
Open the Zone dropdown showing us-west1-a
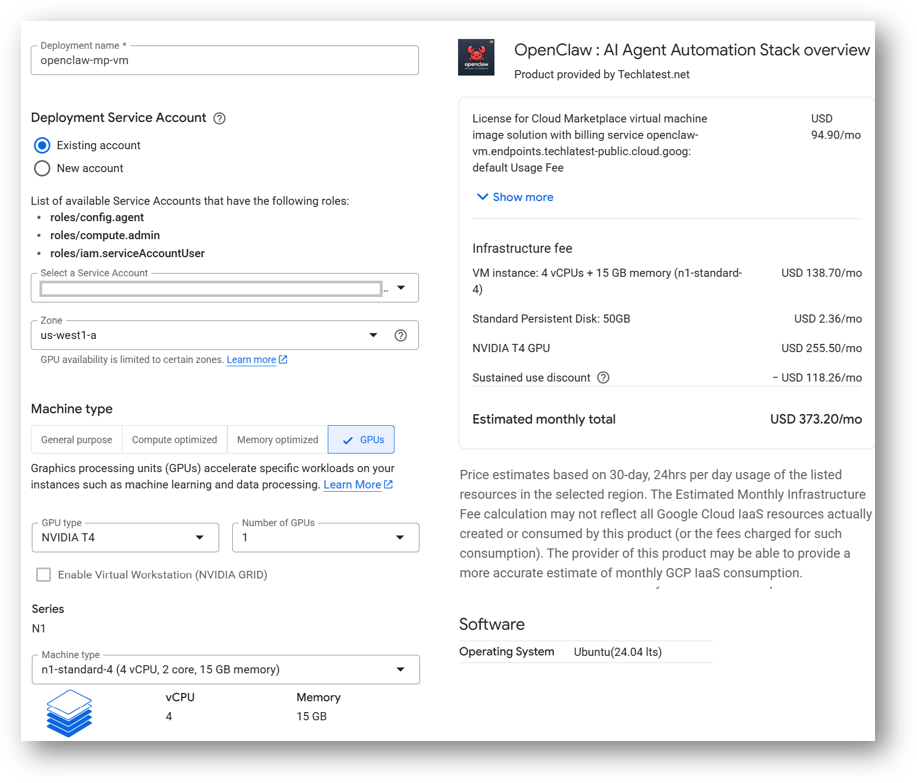[225, 335]
